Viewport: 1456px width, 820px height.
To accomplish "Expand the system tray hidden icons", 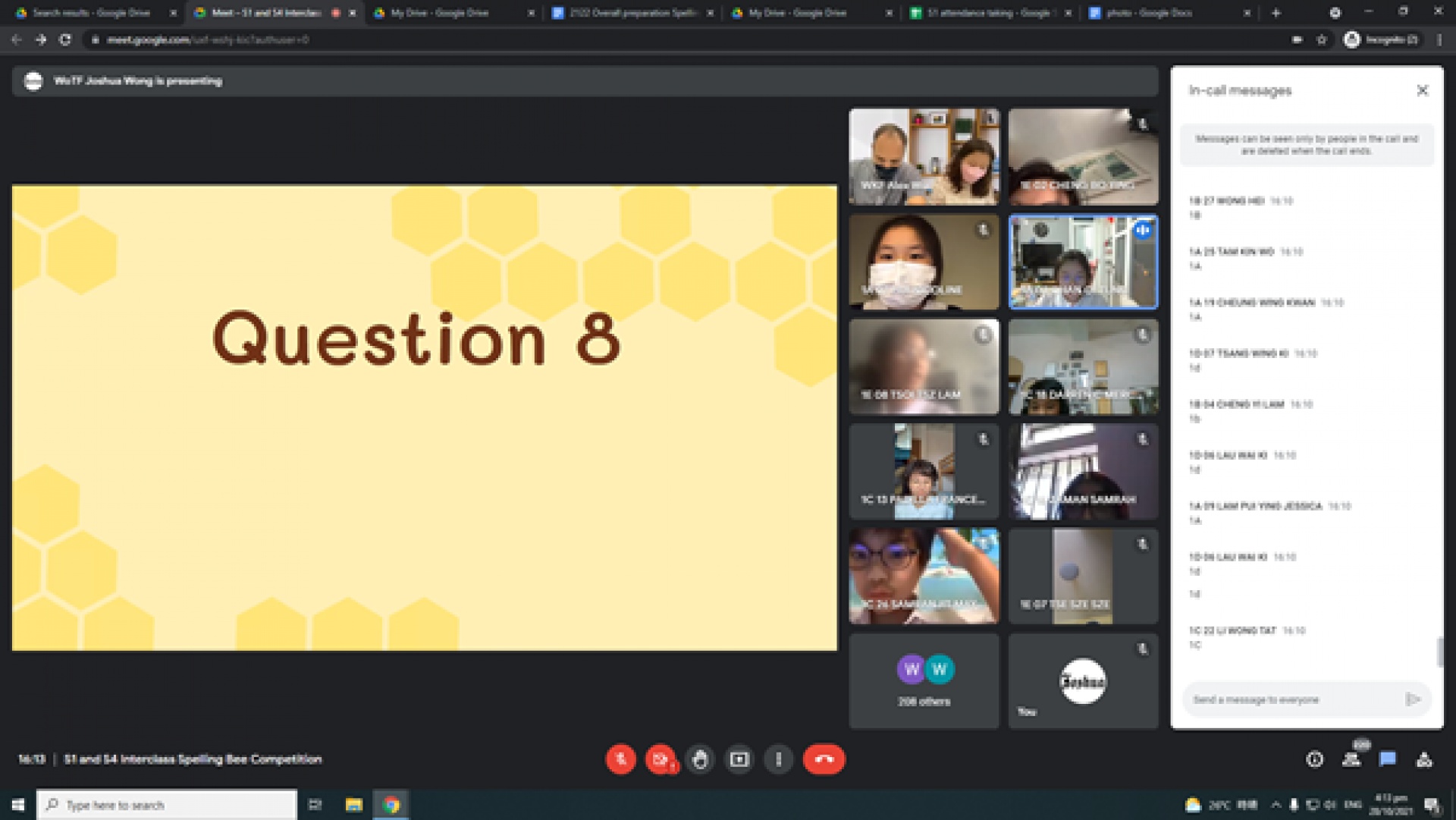I will (1276, 805).
